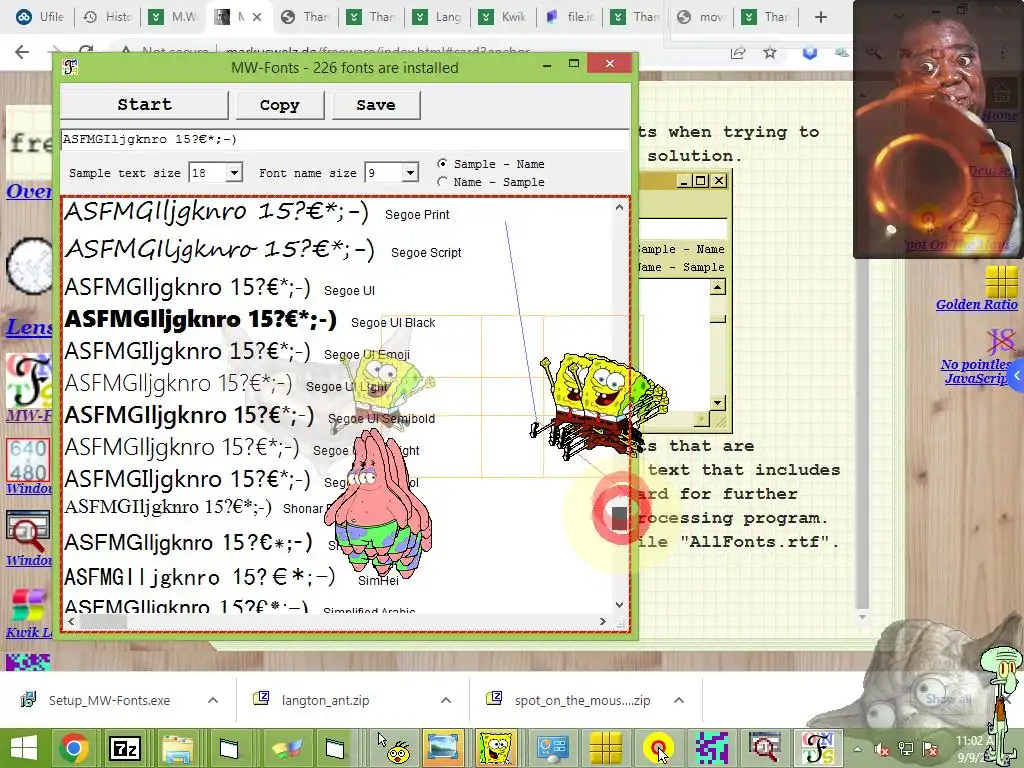The width and height of the screenshot is (1024, 768).
Task: Click the shield extension icon in browser toolbar
Action: click(x=810, y=53)
